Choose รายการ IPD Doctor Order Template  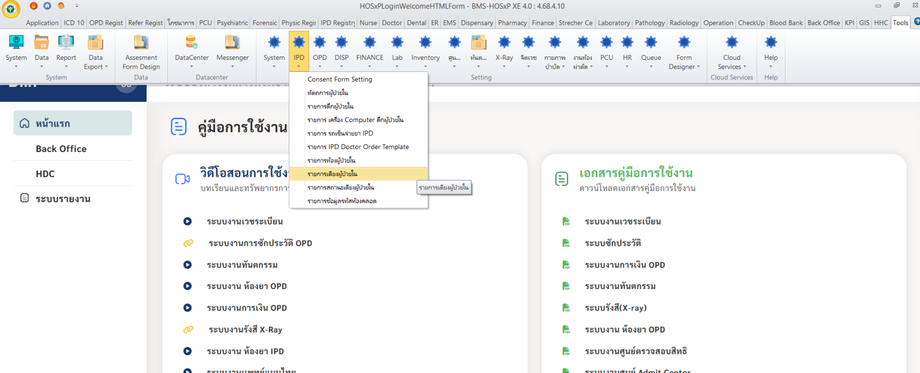pyautogui.click(x=359, y=147)
